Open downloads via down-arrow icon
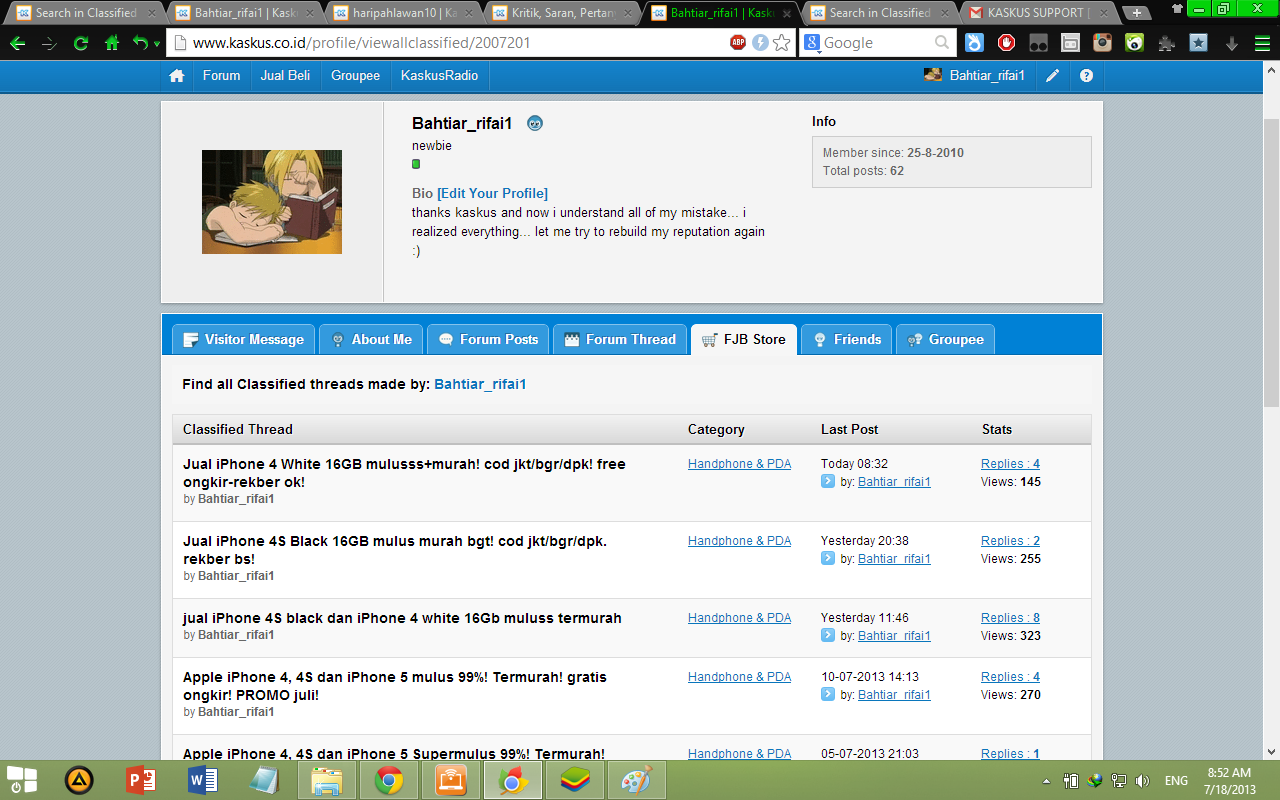The width and height of the screenshot is (1280, 800). click(1232, 44)
